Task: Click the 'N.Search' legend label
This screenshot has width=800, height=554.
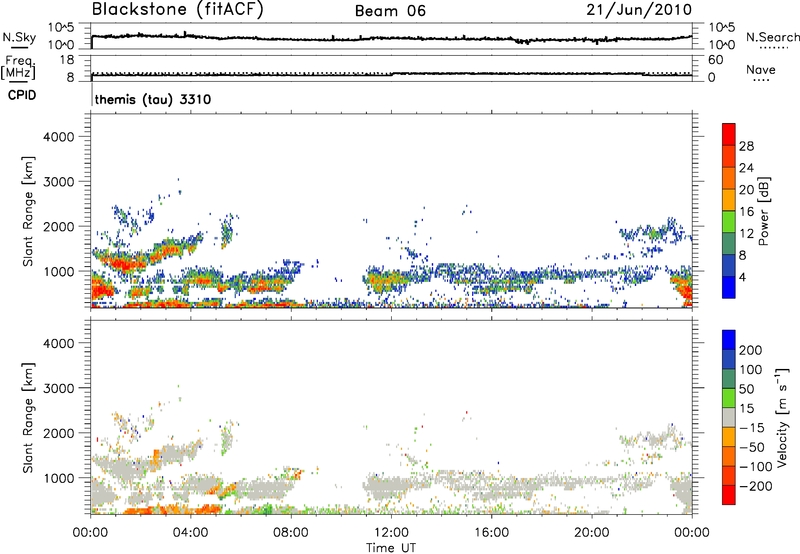Action: (x=772, y=37)
